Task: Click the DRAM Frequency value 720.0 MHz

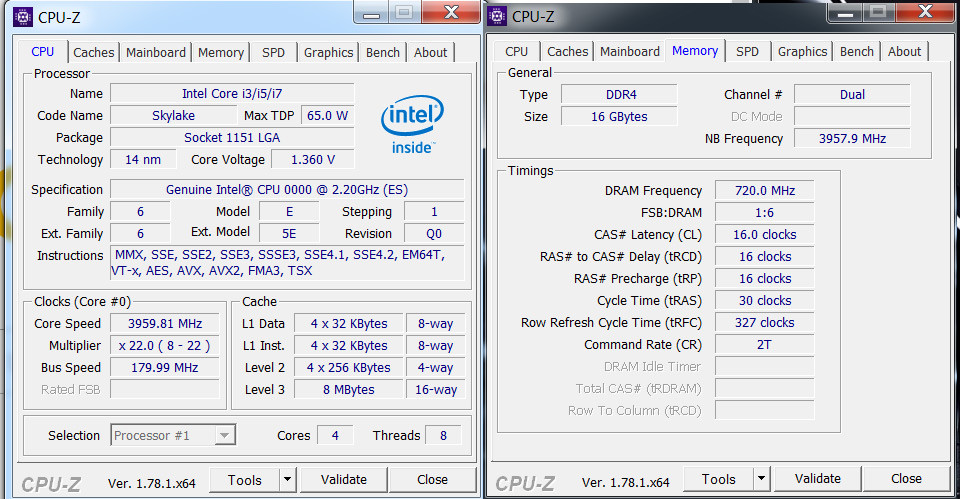Action: pos(765,190)
